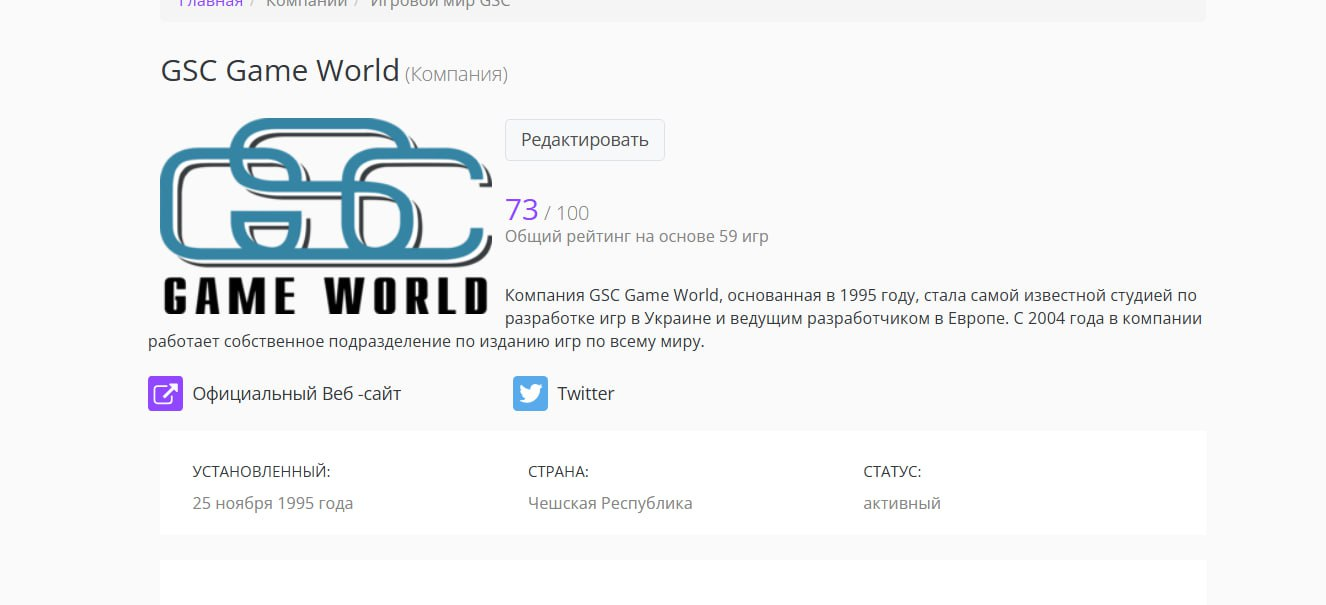Screen dimensions: 1326x605
Task: Click the Игровой мир GSC breadcrumb text
Action: pos(440,3)
